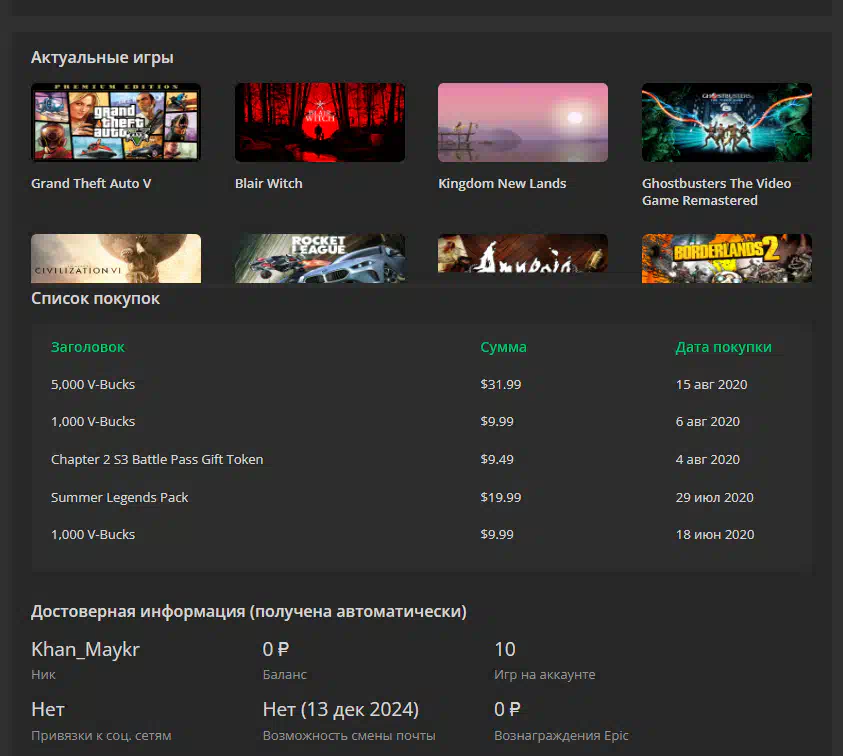Click the date 29 июл 2020
The image size is (843, 756).
pos(715,497)
